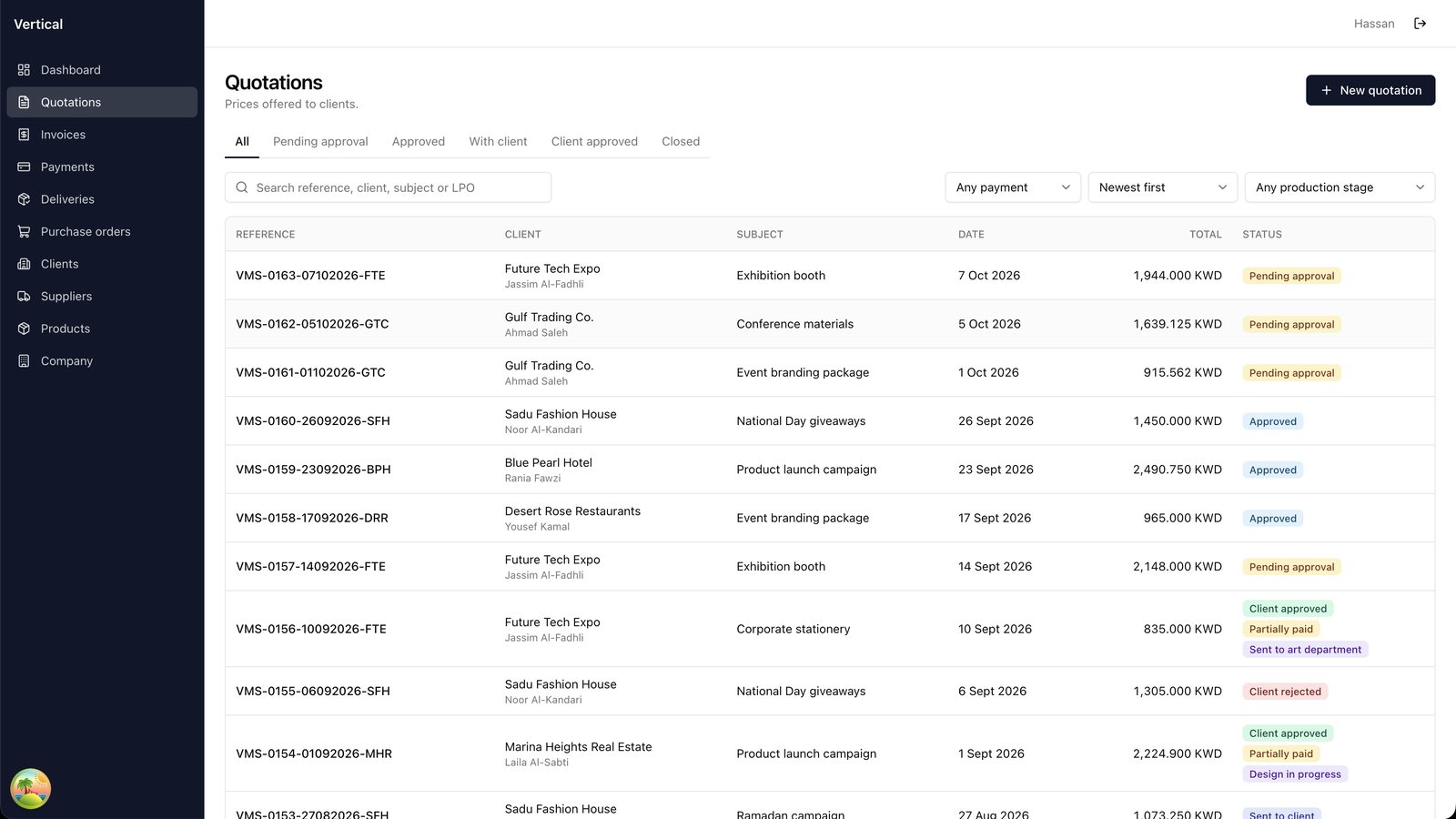Open Purchase orders from the sidebar
The width and height of the screenshot is (1456, 819).
[102, 231]
